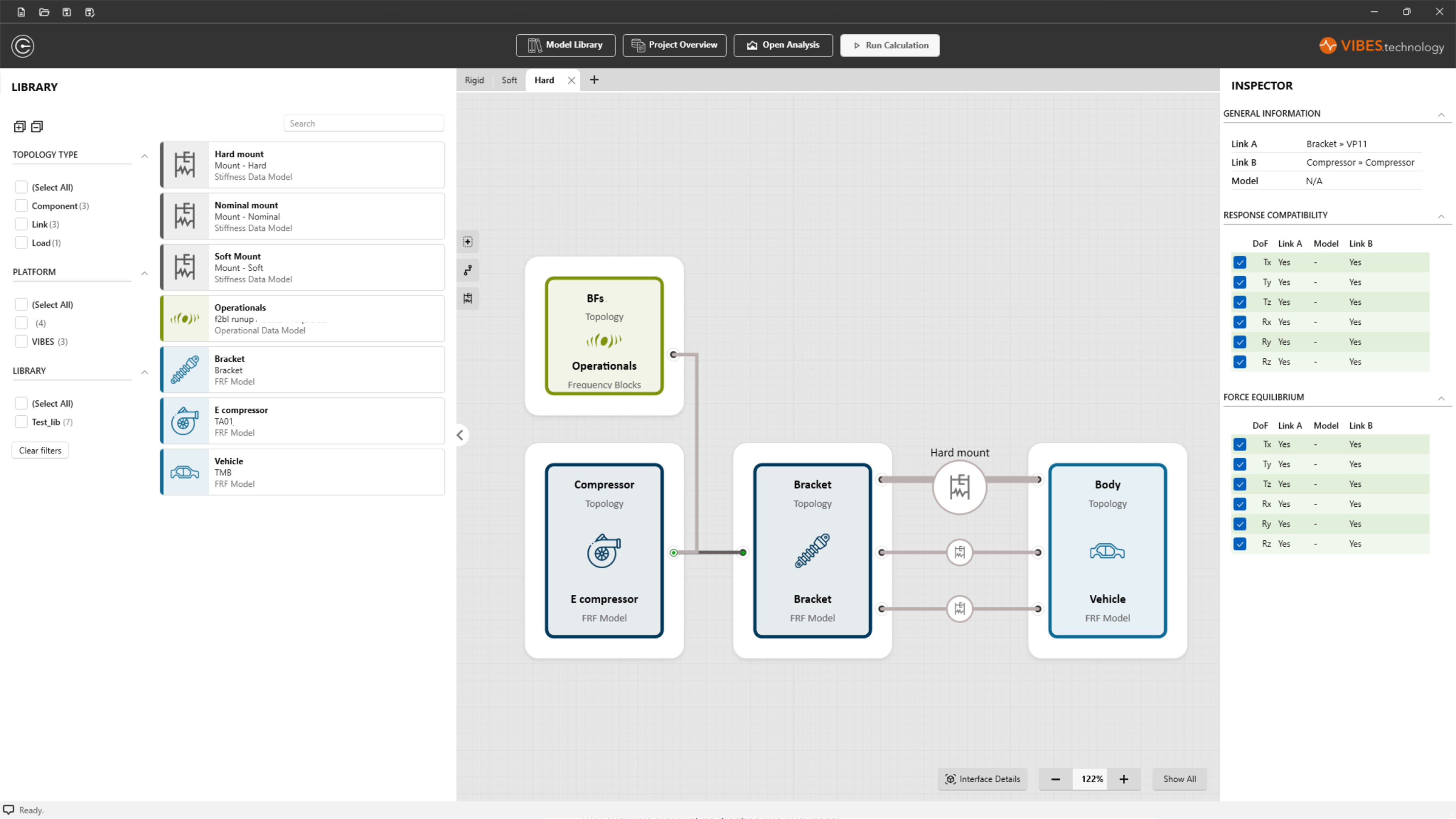This screenshot has height=819, width=1456.
Task: Click the green connector on Bracket block
Action: point(743,552)
